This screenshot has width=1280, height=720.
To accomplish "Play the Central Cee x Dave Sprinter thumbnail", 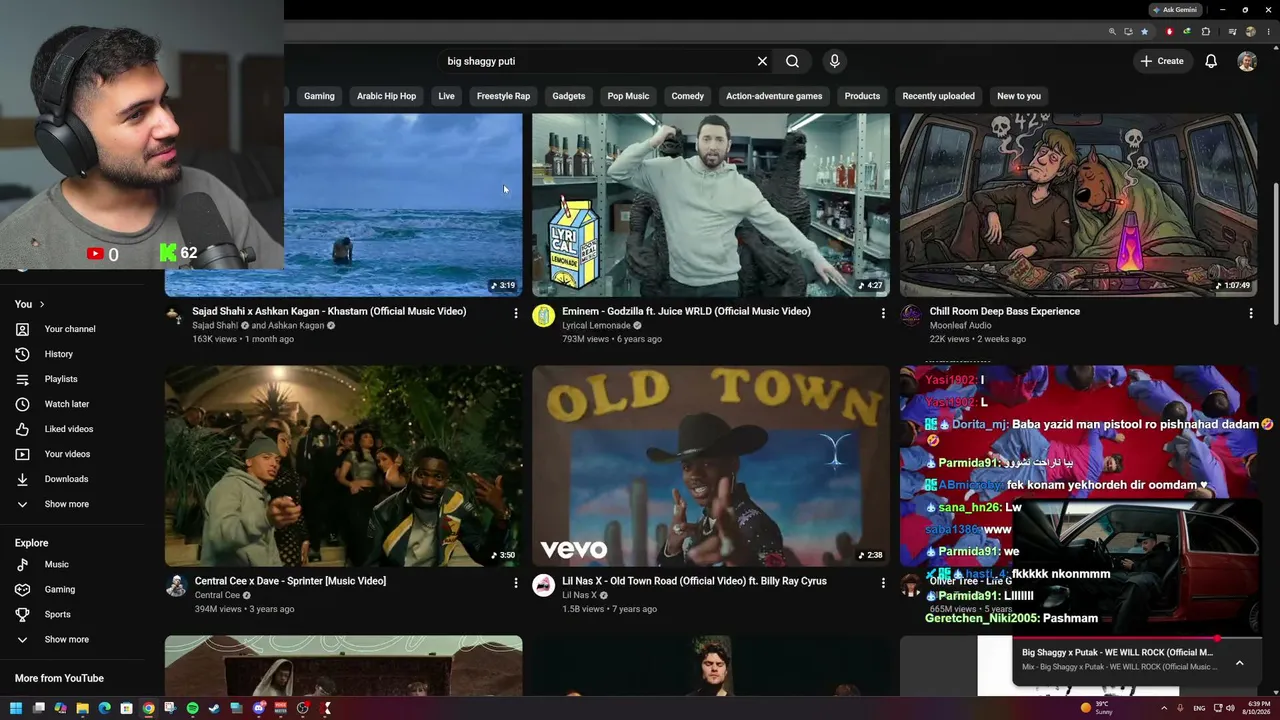I will pos(343,466).
